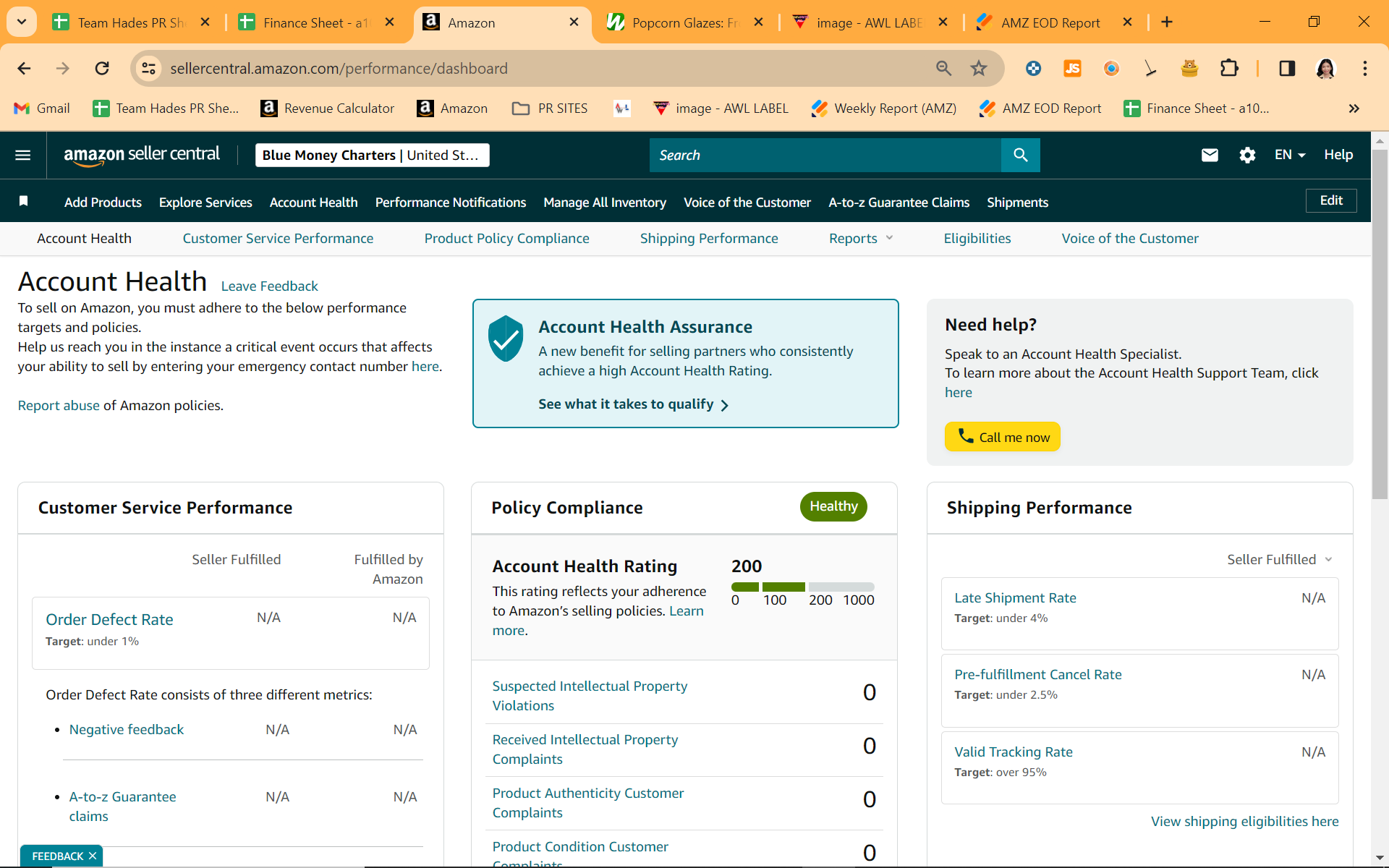Expand the Reports dropdown menu
1389x868 pixels.
(x=861, y=239)
